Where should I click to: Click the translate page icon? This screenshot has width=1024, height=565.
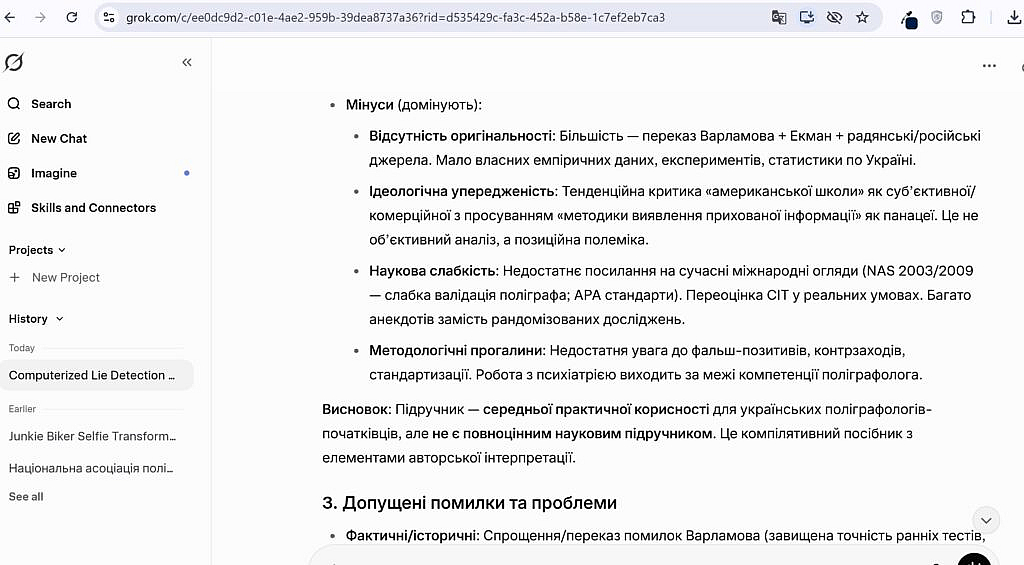click(778, 18)
